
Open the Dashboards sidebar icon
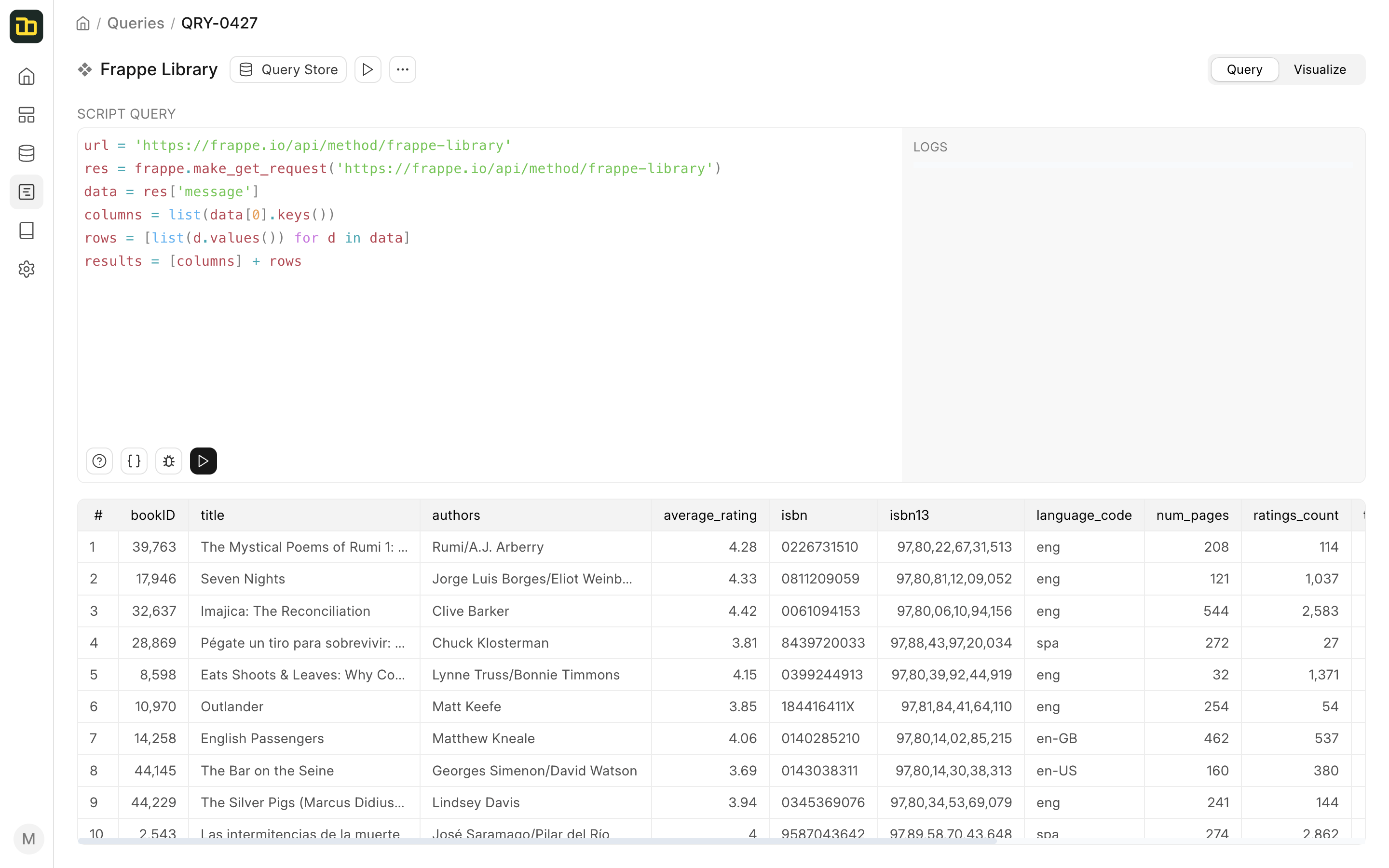[27, 115]
